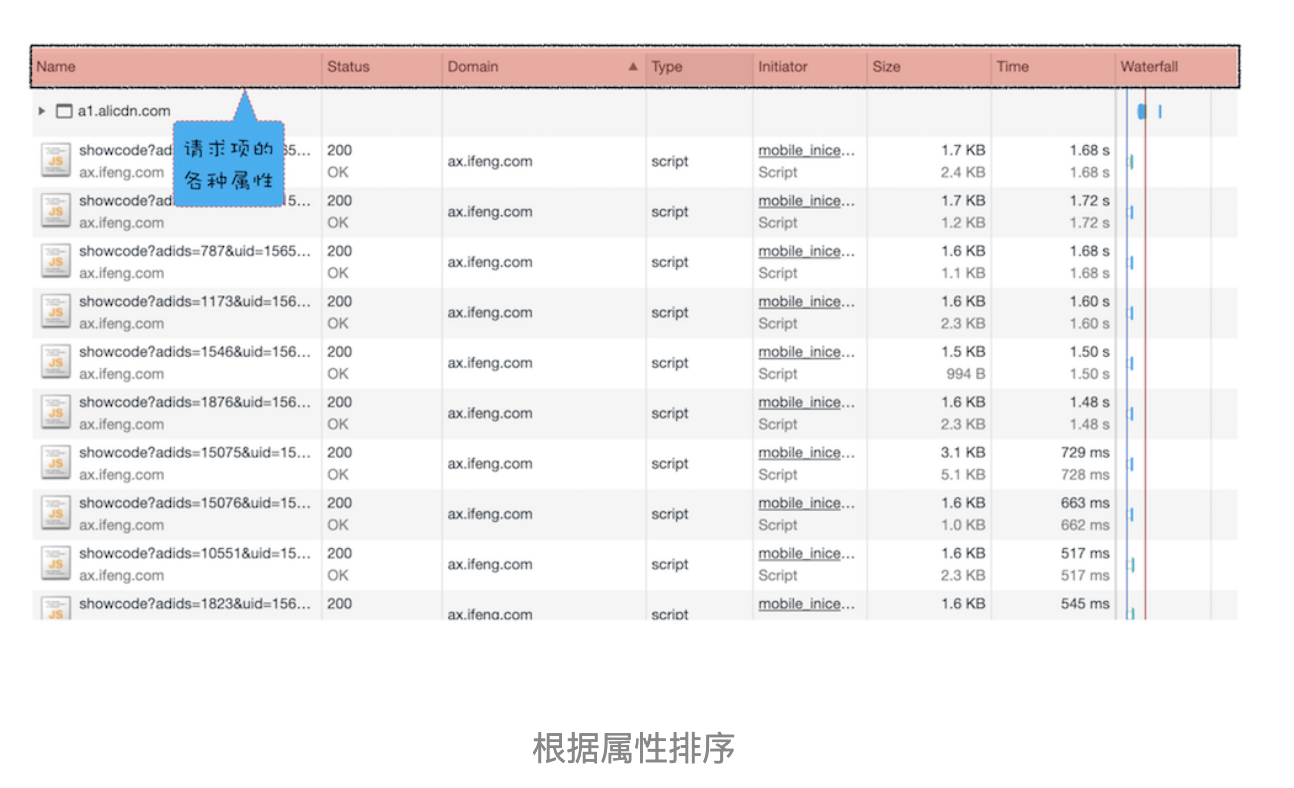Click the Waterfall column header

pyautogui.click(x=1149, y=67)
